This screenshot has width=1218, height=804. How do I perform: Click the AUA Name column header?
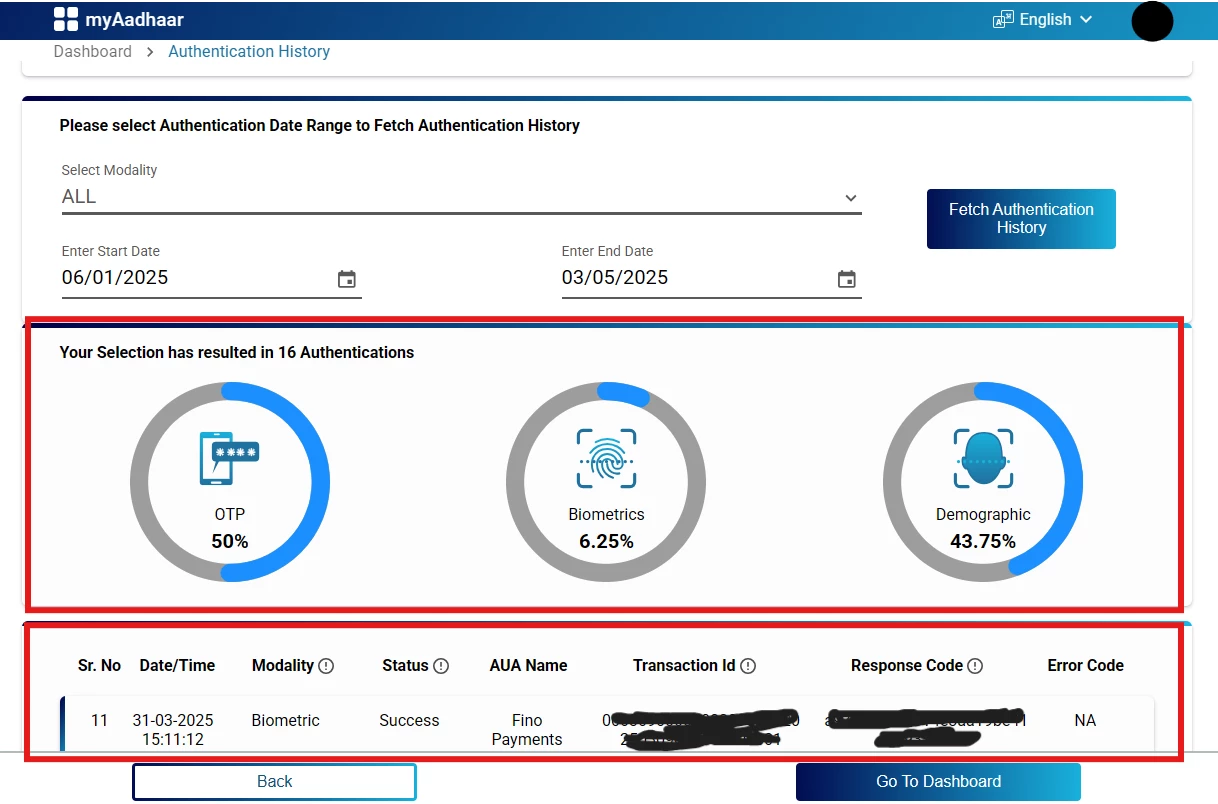pyautogui.click(x=528, y=665)
